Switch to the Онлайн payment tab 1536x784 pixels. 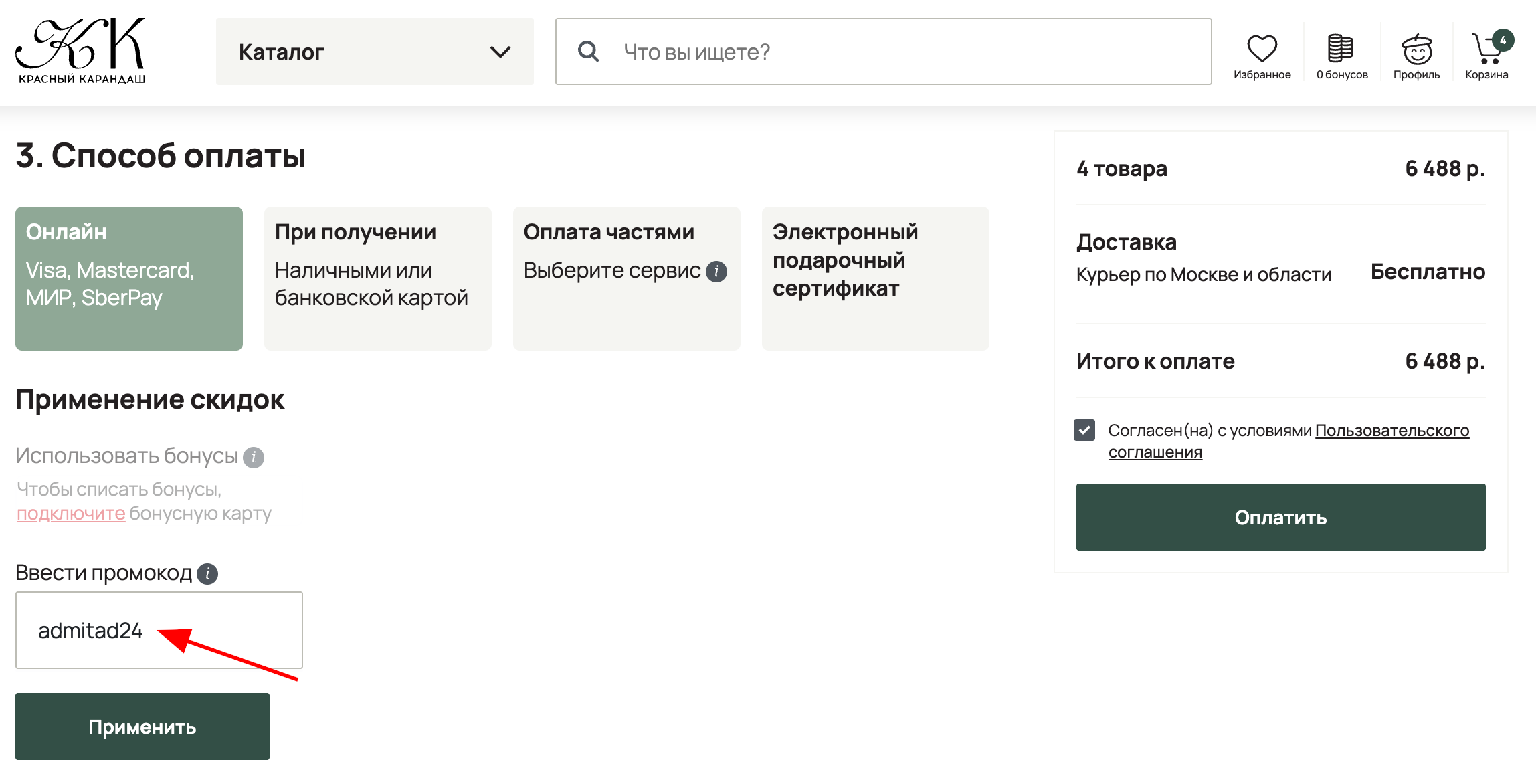tap(128, 277)
